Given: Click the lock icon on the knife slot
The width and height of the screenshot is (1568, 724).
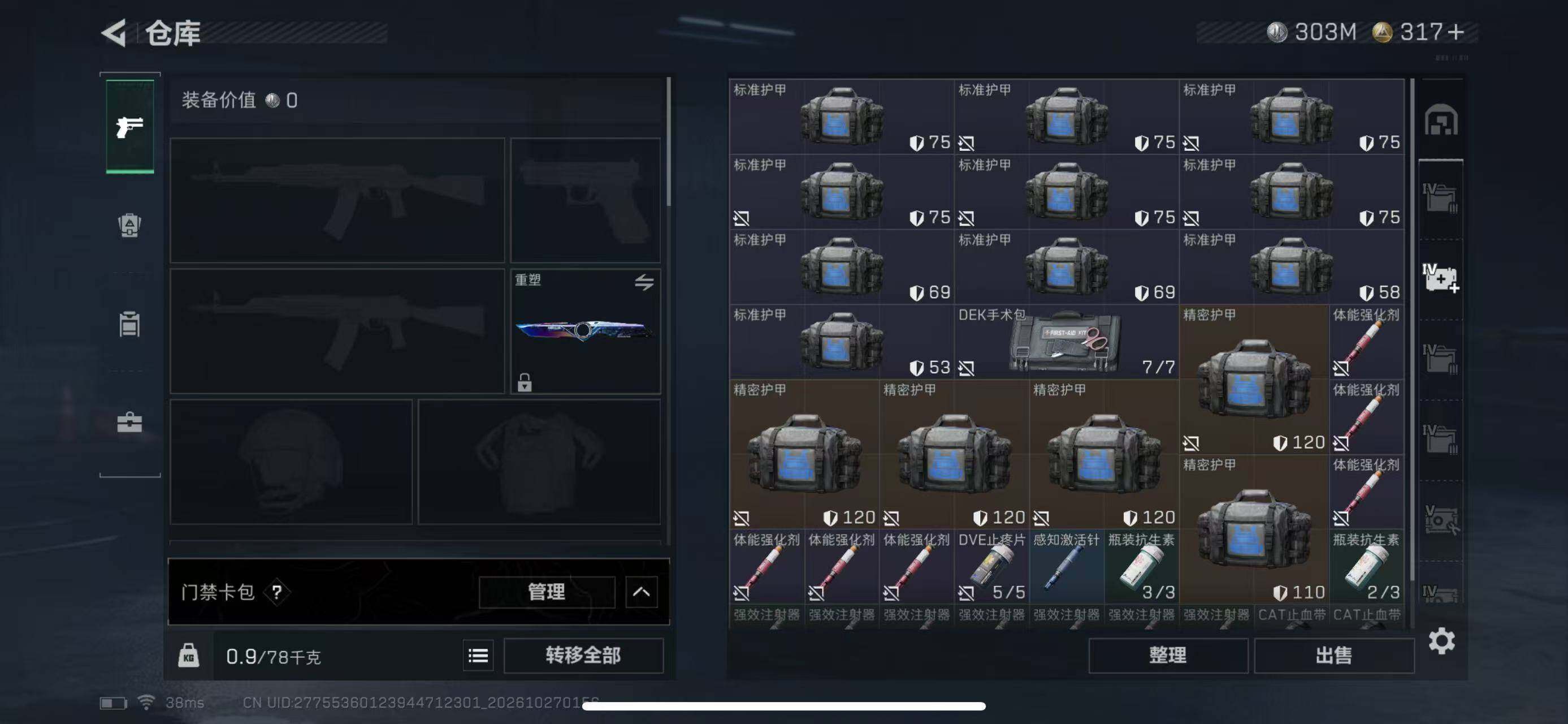Looking at the screenshot, I should [525, 382].
